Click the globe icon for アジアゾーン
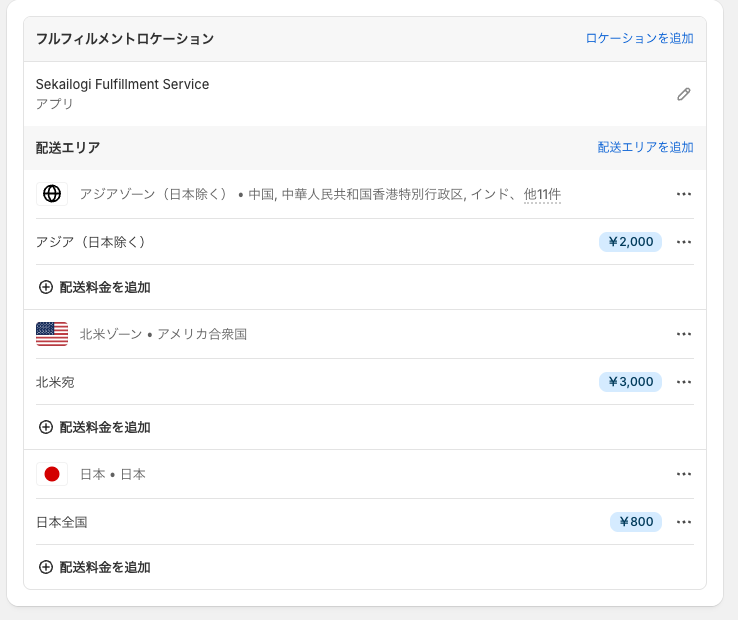This screenshot has width=738, height=620. 52,194
